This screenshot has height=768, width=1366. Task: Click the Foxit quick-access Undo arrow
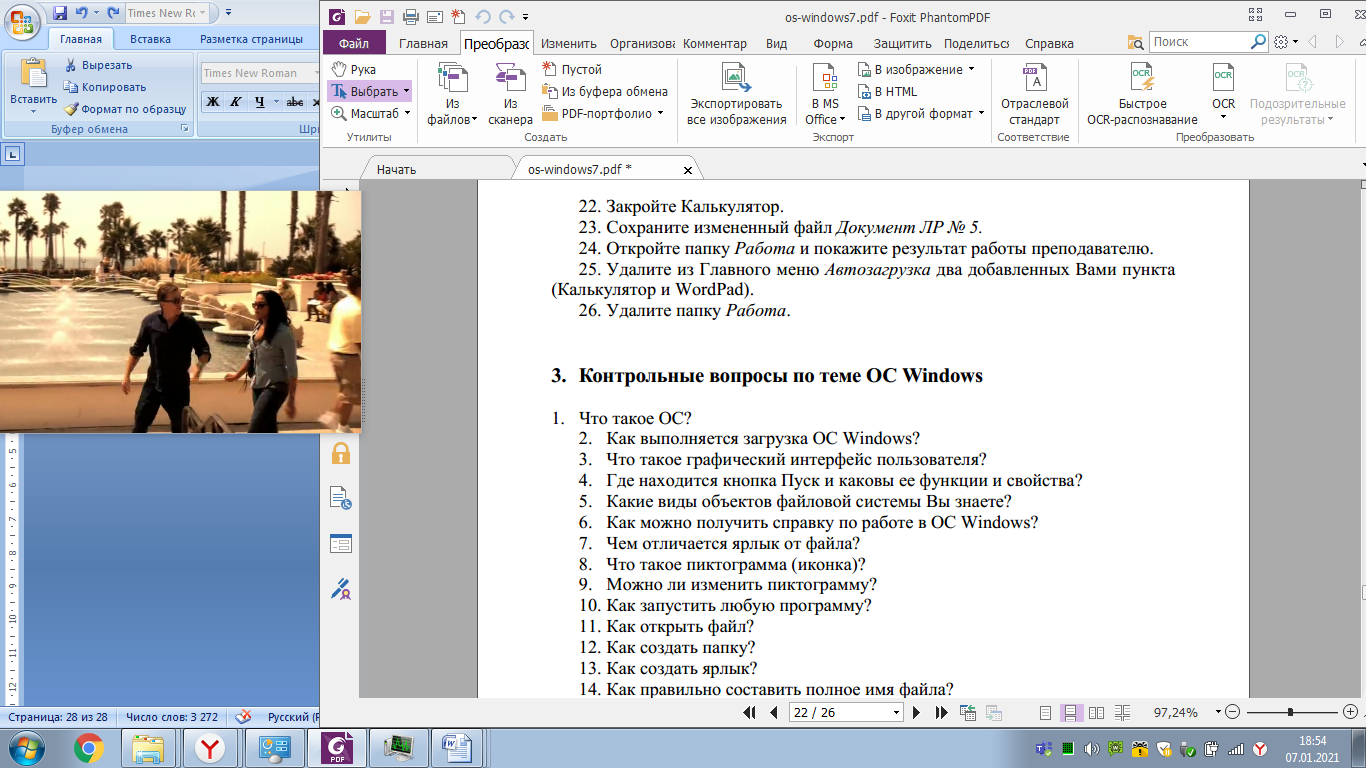coord(483,16)
